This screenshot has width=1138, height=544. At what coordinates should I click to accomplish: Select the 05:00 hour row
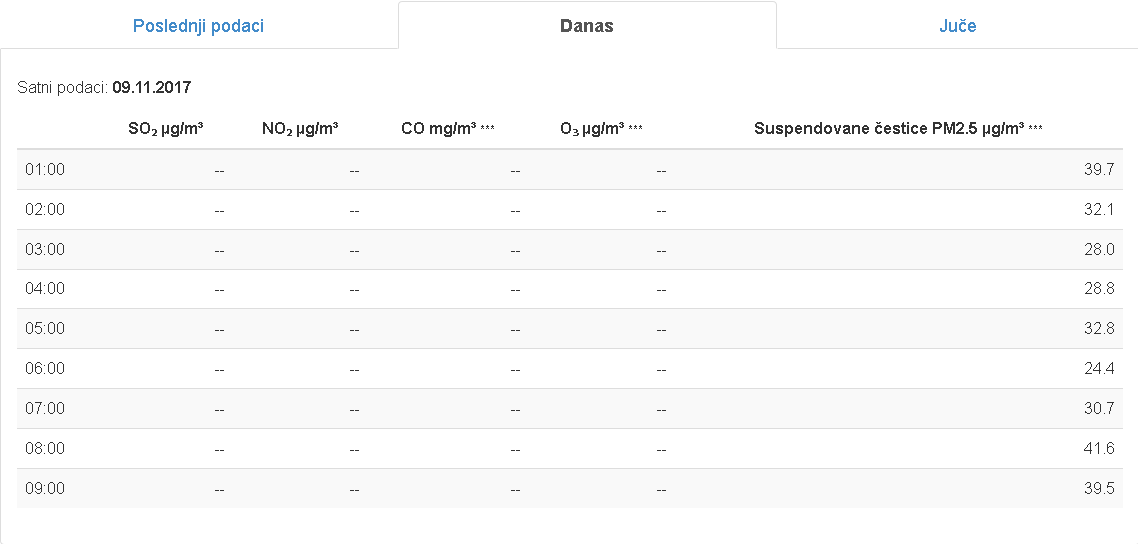click(x=570, y=329)
